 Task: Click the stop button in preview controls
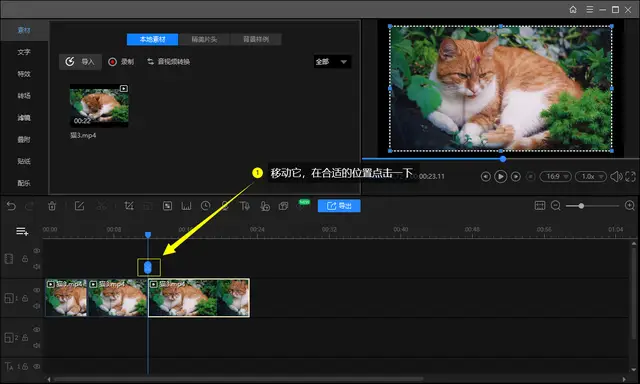[x=531, y=177]
